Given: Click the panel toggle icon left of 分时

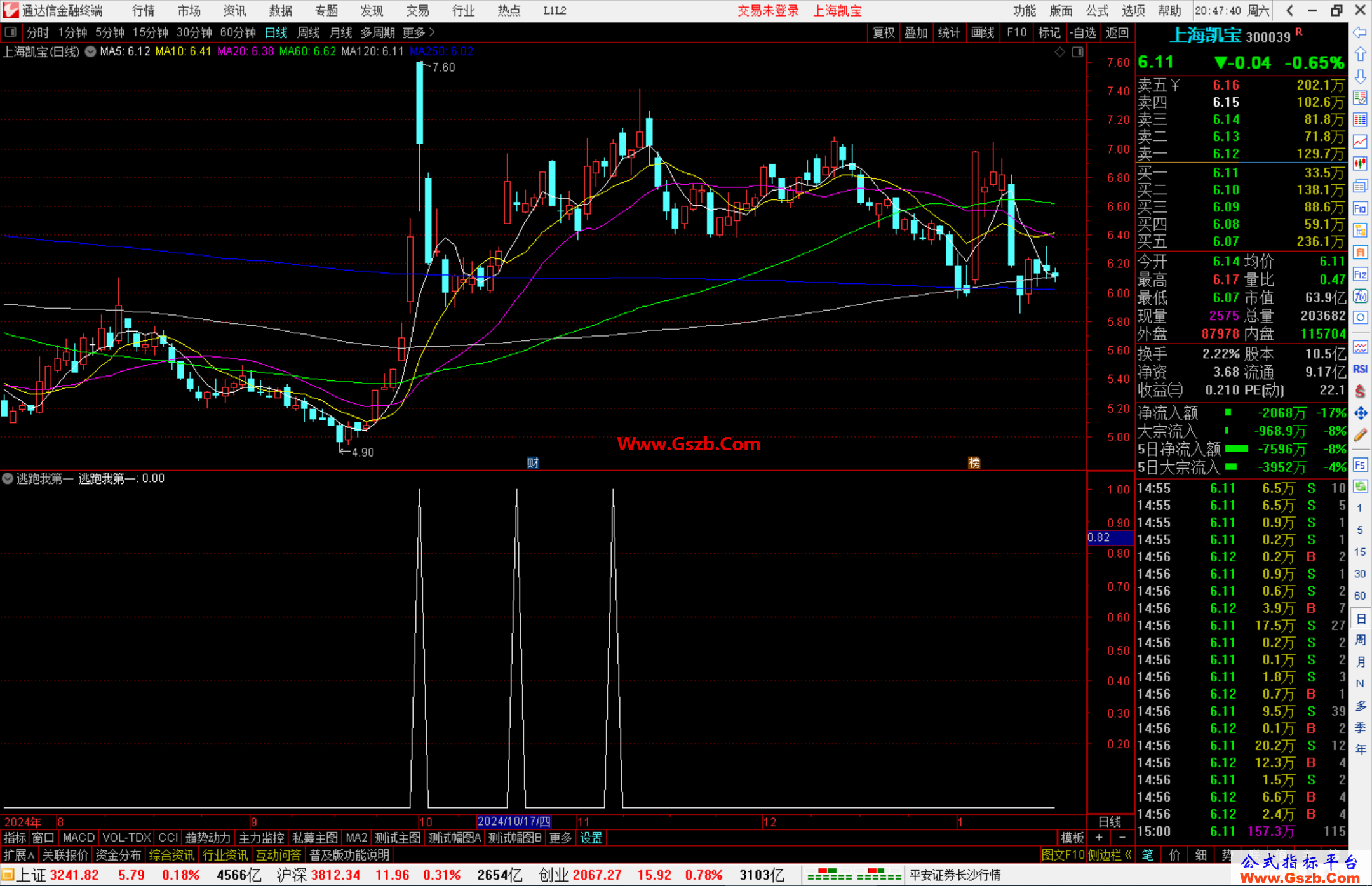Looking at the screenshot, I should (x=11, y=32).
